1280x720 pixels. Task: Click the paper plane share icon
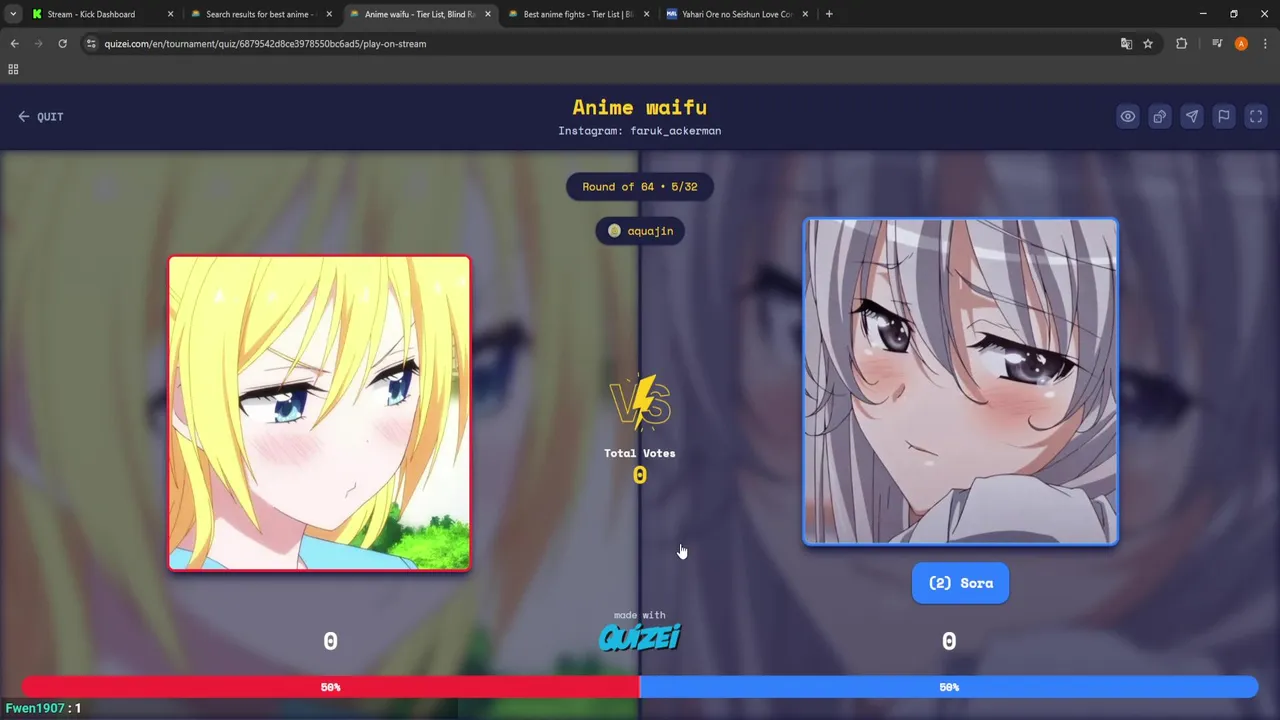click(x=1192, y=116)
